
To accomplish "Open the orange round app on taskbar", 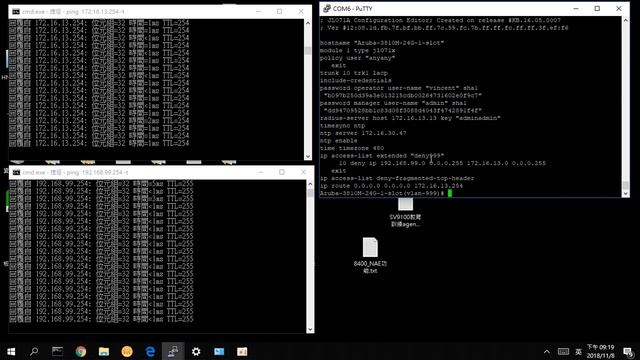I will point(127,351).
